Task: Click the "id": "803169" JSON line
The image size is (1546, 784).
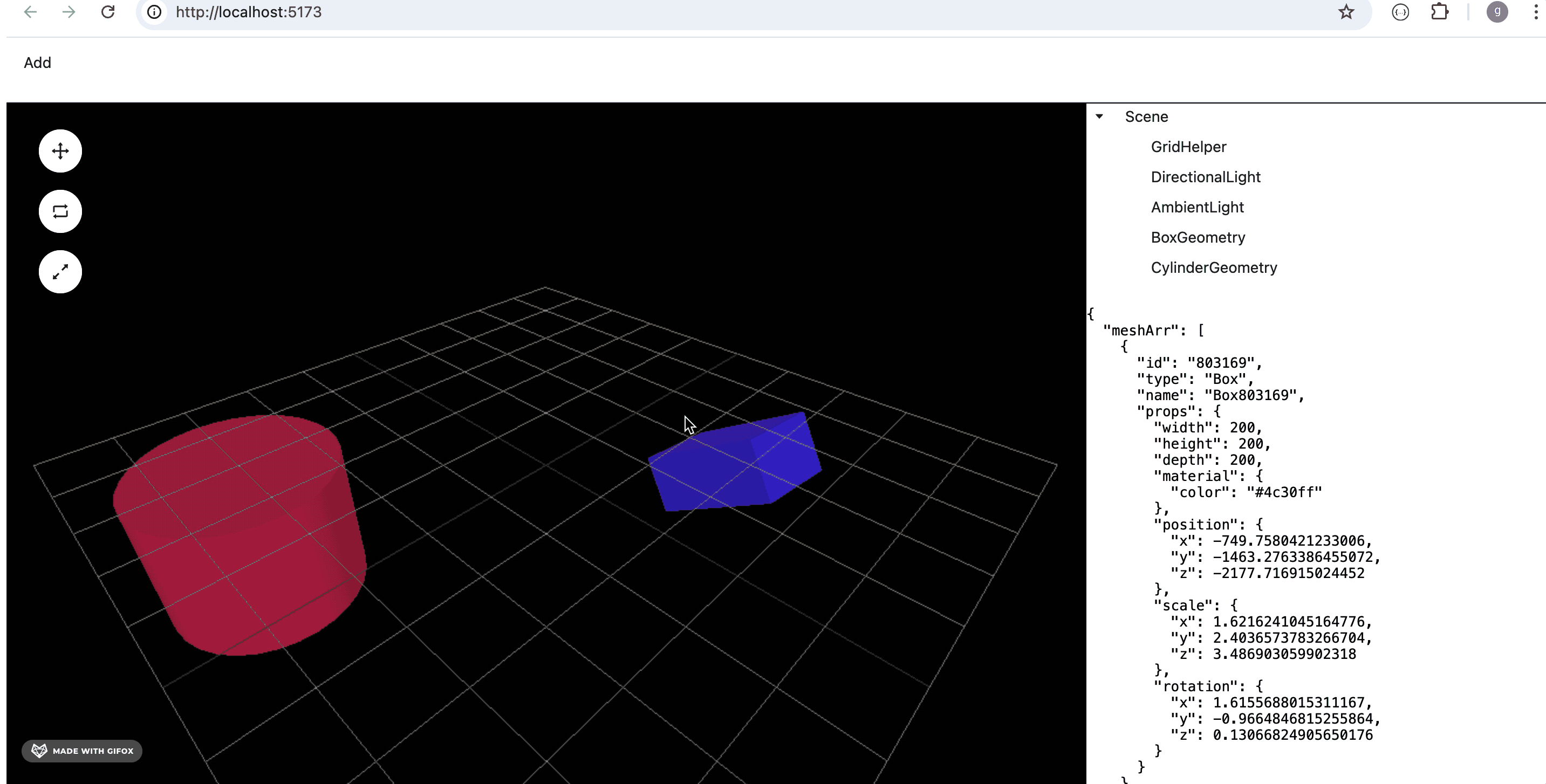Action: [1199, 363]
